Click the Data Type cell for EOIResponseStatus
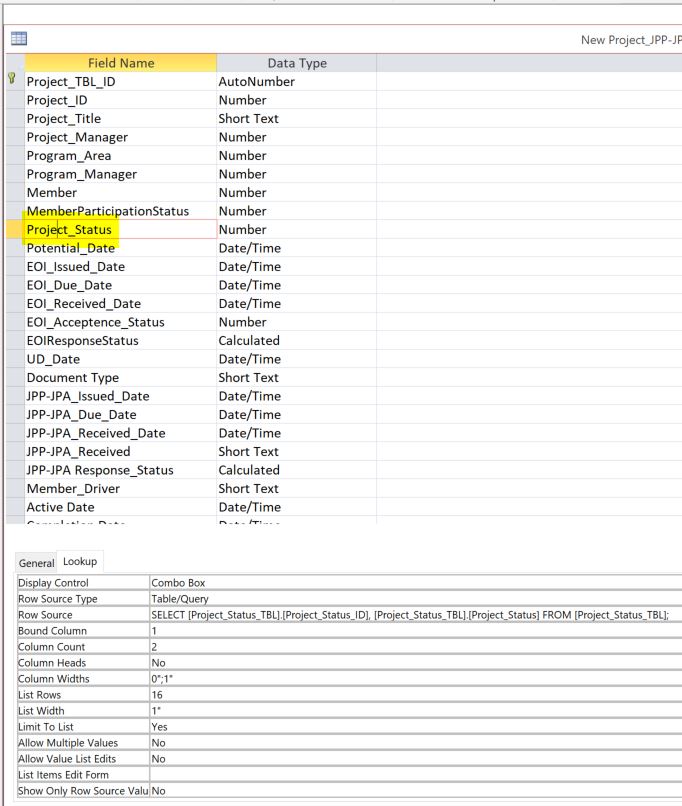 pos(295,340)
